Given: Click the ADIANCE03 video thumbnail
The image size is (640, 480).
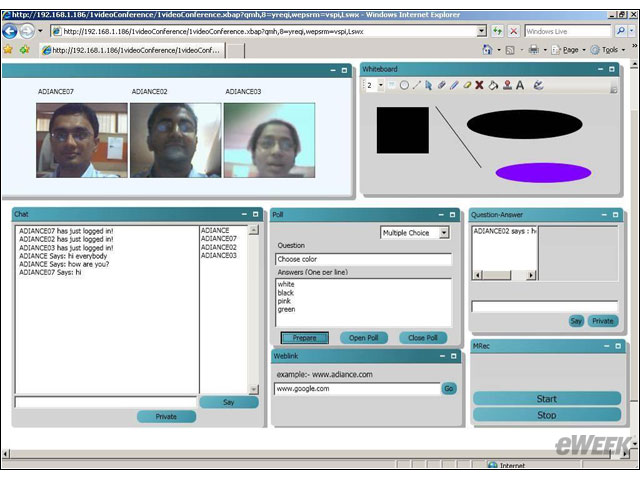Looking at the screenshot, I should tap(269, 140).
